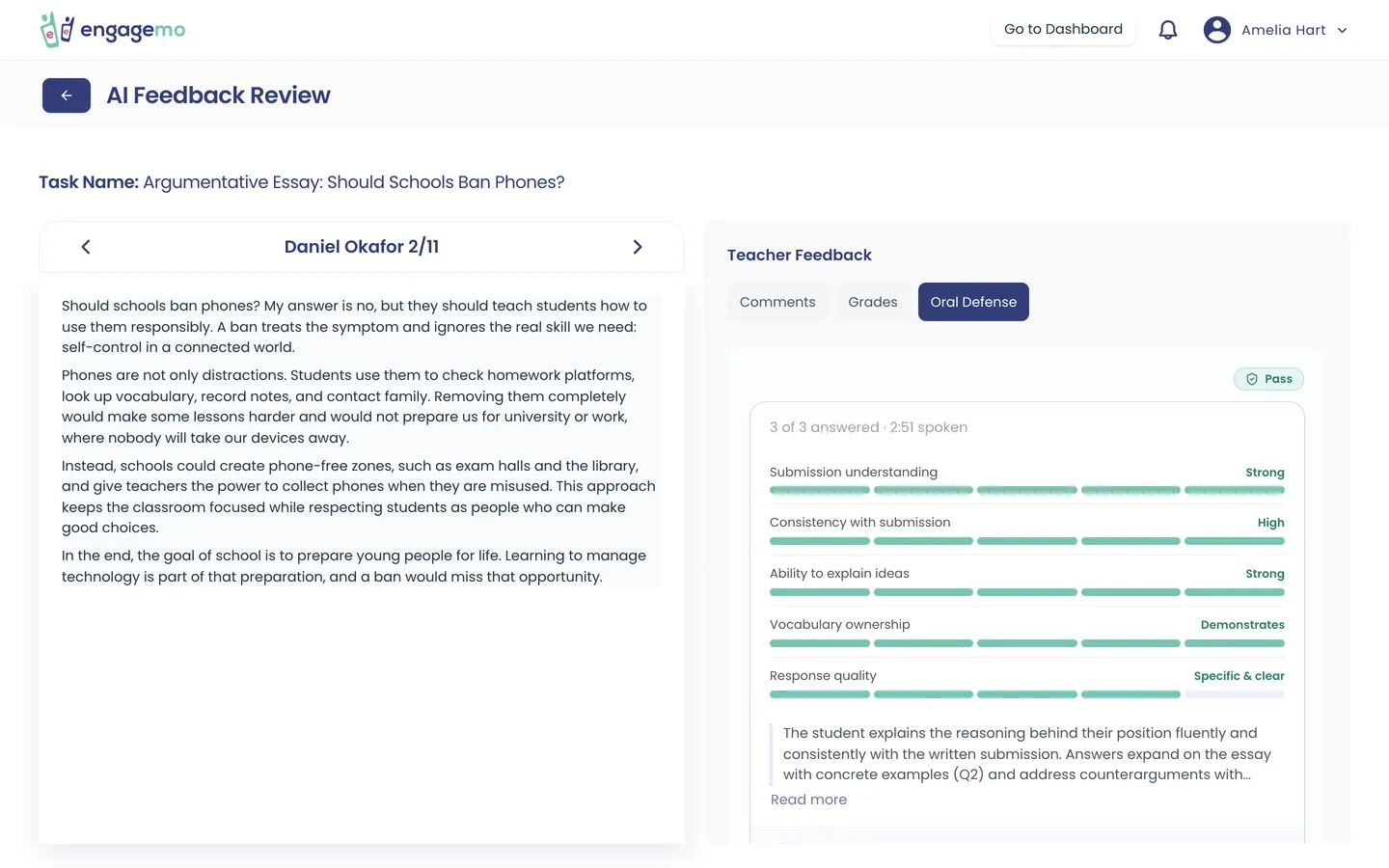The height and width of the screenshot is (868, 1389).
Task: Select the Oral Defense tab
Action: coord(973,302)
